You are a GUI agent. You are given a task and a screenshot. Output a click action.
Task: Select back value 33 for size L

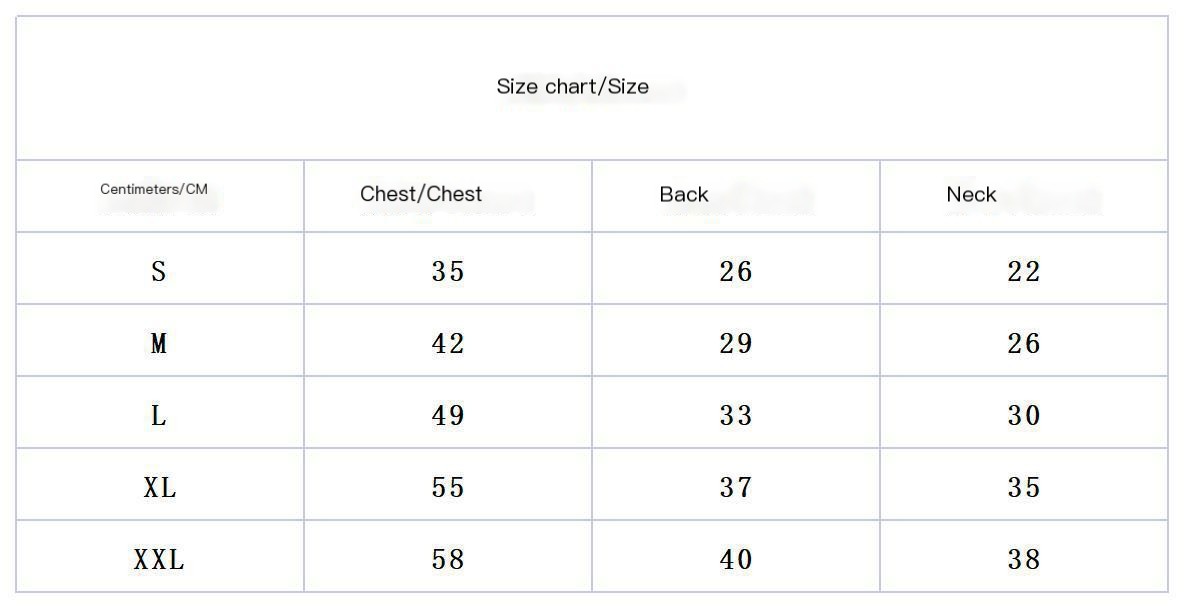736,416
